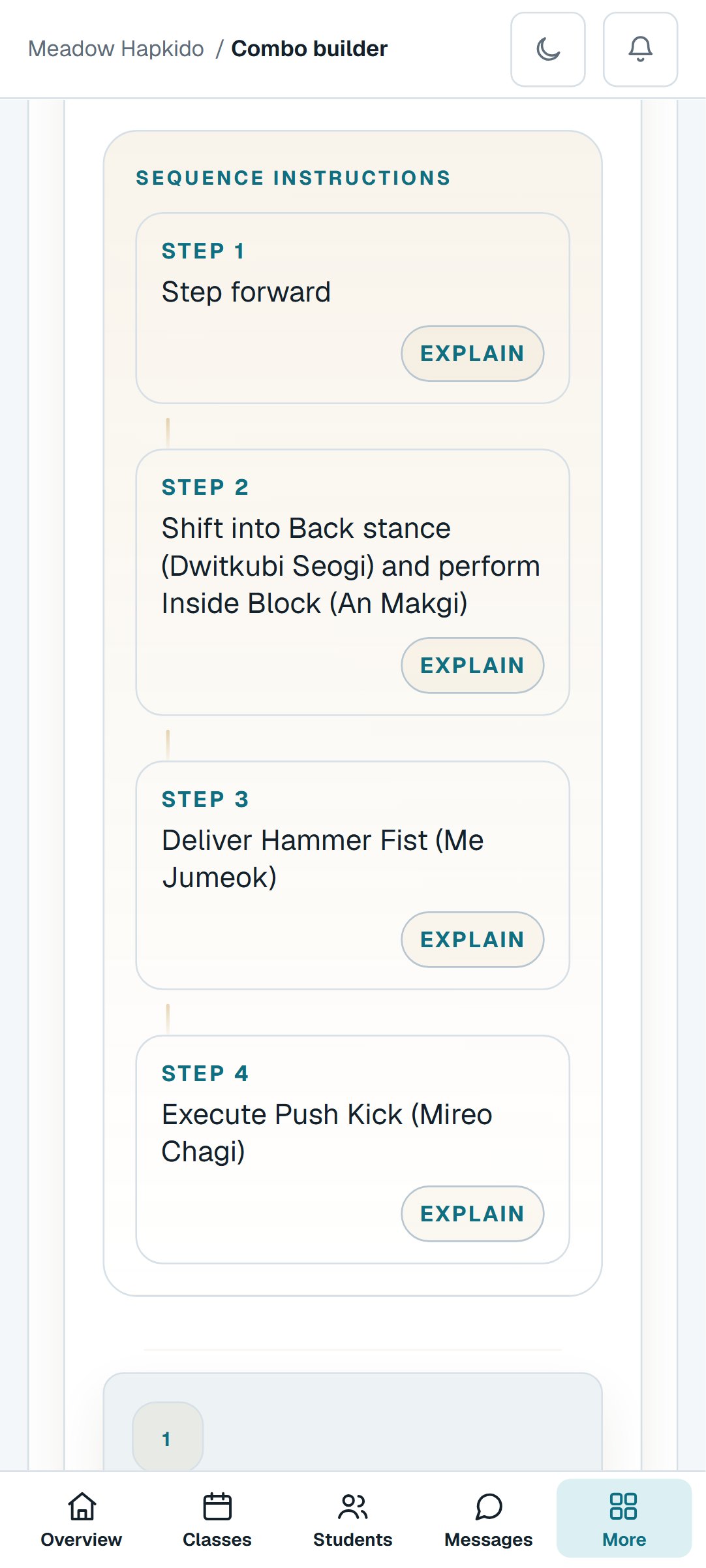
Task: Explain the Push Kick step
Action: click(x=472, y=1214)
